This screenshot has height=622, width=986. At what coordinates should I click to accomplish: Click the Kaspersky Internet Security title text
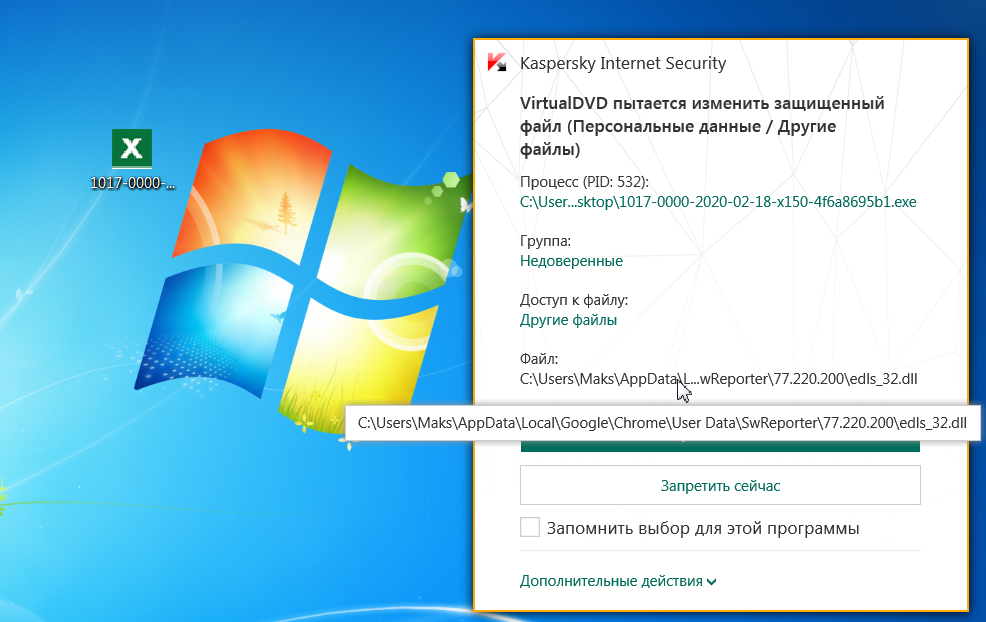tap(623, 63)
